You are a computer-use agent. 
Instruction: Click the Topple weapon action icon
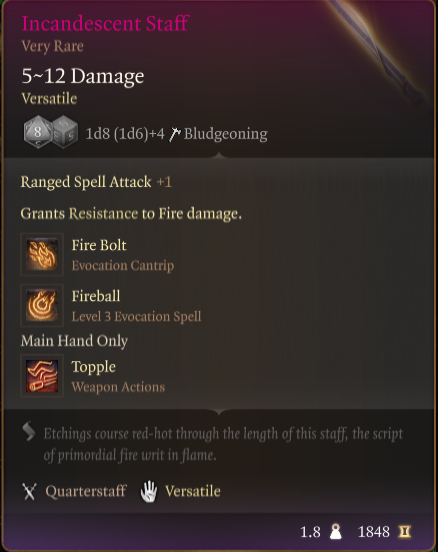(42, 376)
